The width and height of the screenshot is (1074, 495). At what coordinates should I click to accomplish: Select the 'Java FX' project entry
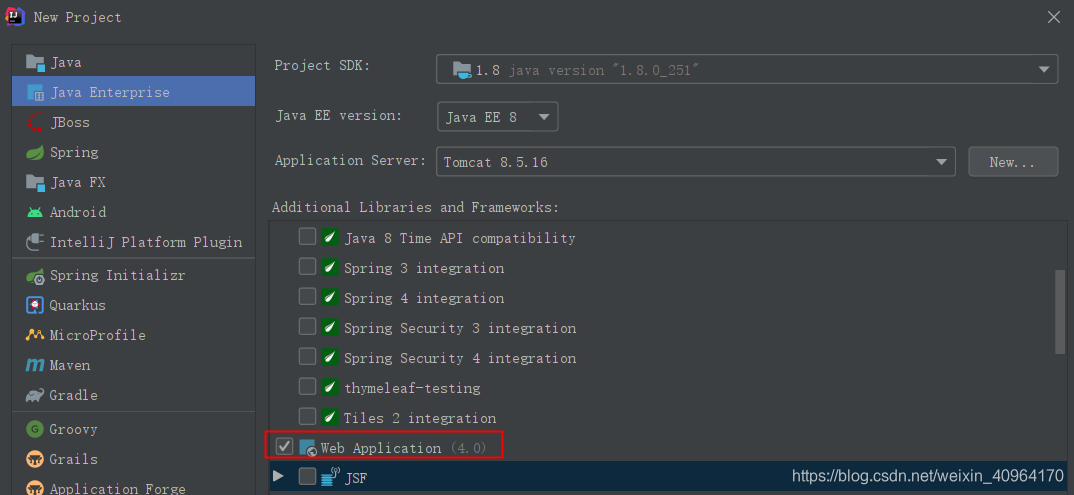pos(134,183)
